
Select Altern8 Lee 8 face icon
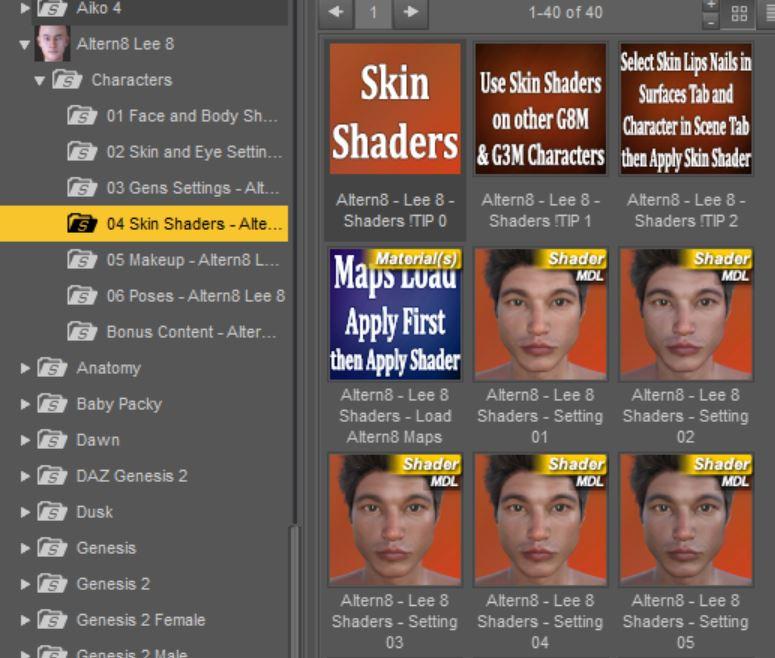pos(52,44)
